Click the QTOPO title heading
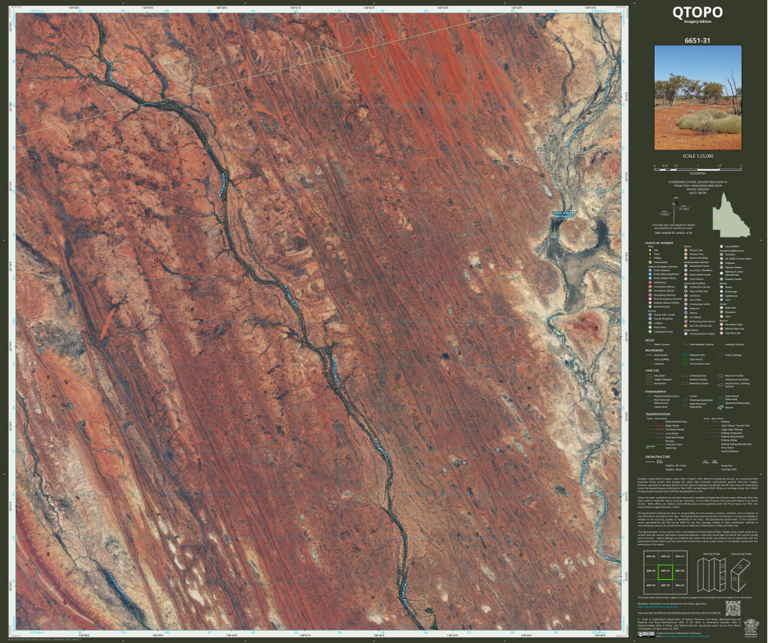768x643 pixels. pos(697,12)
